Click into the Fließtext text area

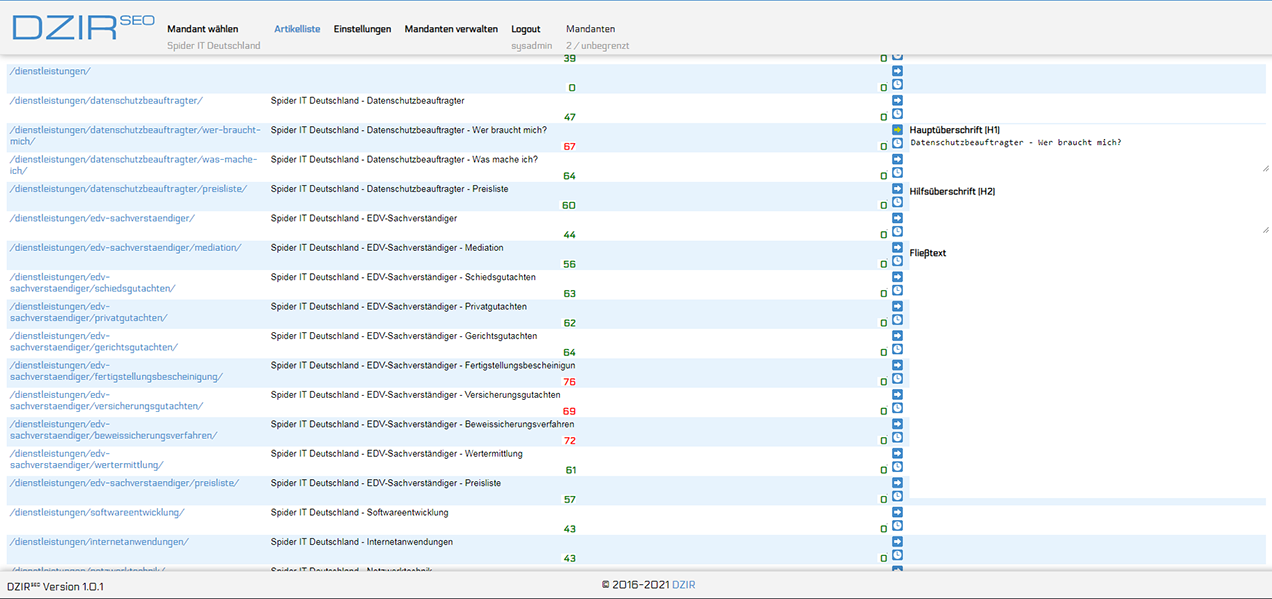[x=1088, y=378]
